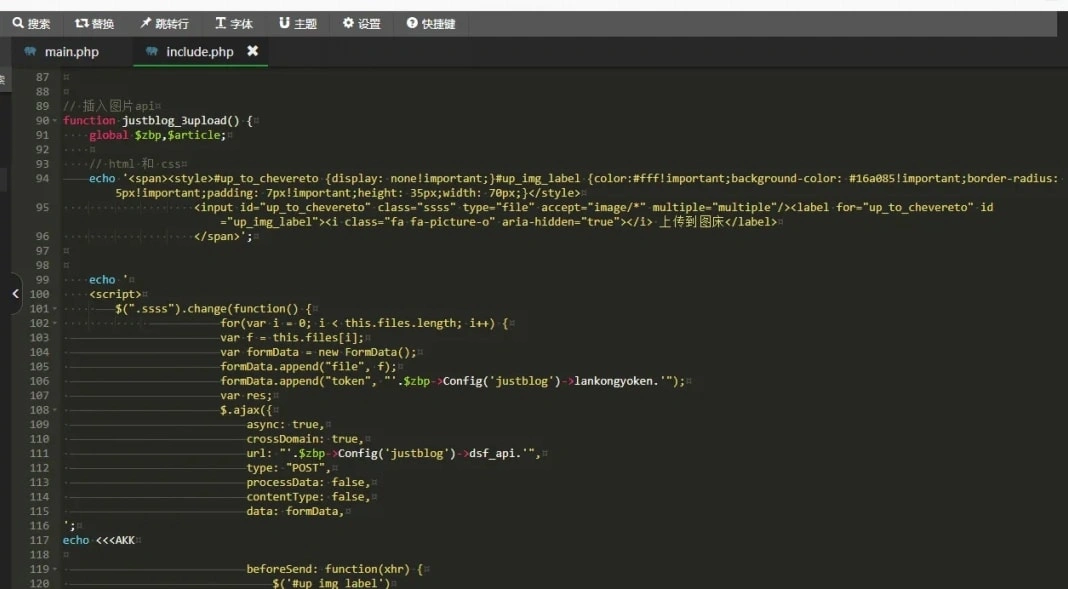Click the magnifier search icon in toolbar
This screenshot has height=589, width=1068.
click(18, 23)
